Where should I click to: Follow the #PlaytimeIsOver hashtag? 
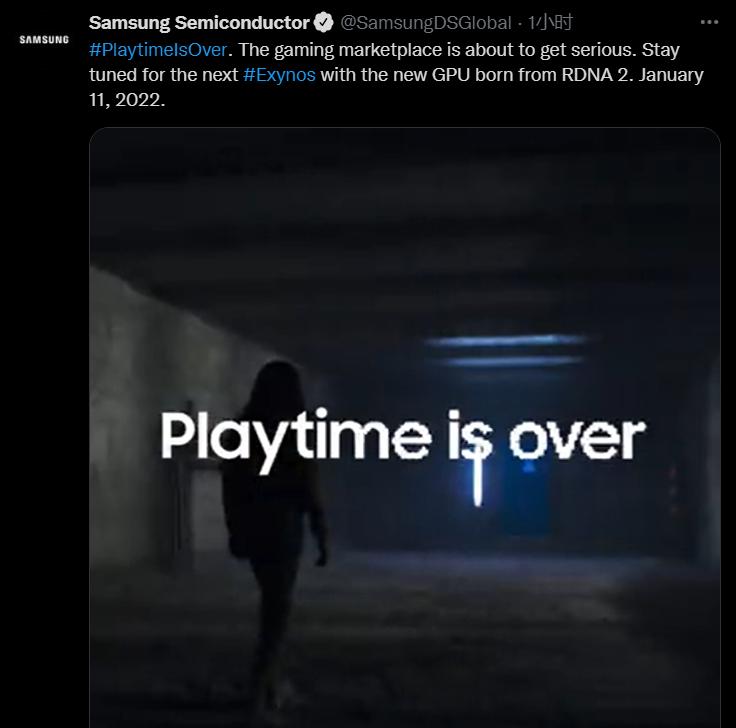(x=158, y=50)
